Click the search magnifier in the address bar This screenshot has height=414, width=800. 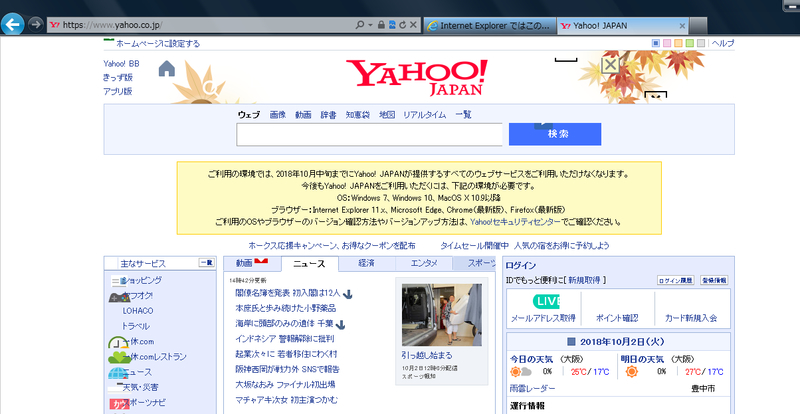pyautogui.click(x=360, y=25)
